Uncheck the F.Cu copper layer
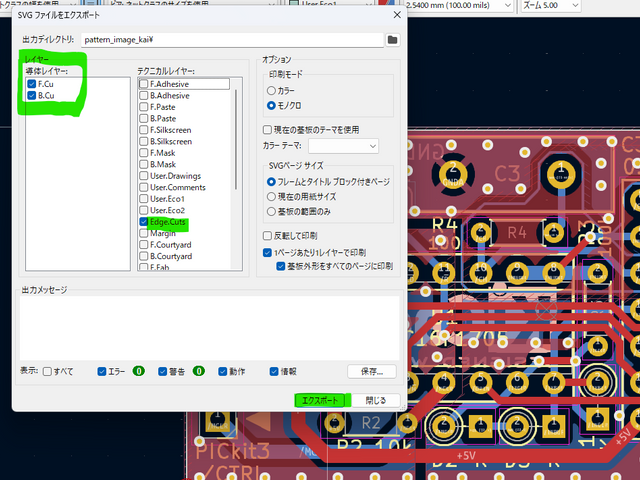The height and width of the screenshot is (480, 640). 32,85
